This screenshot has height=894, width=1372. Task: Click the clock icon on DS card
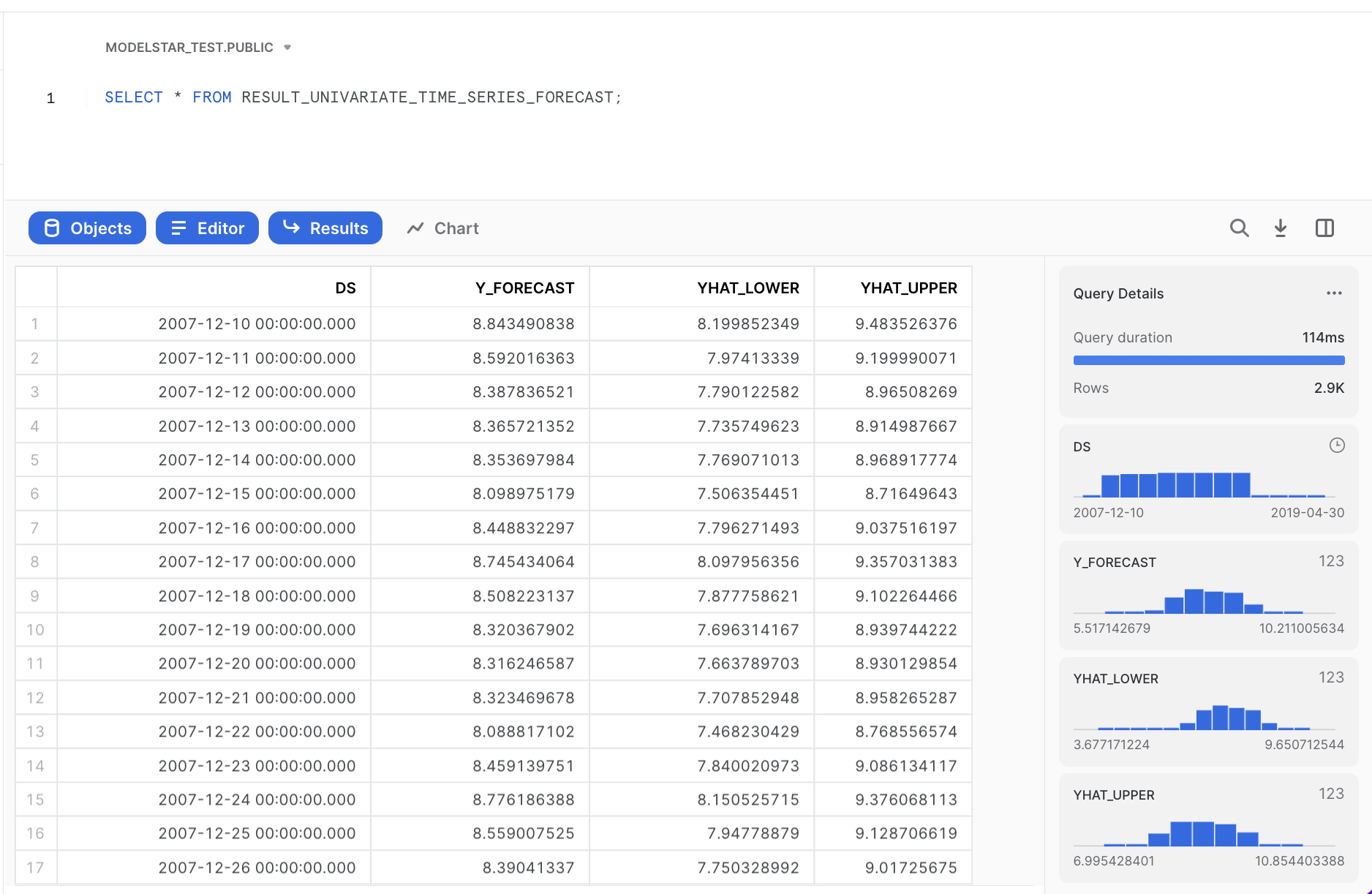[1336, 446]
